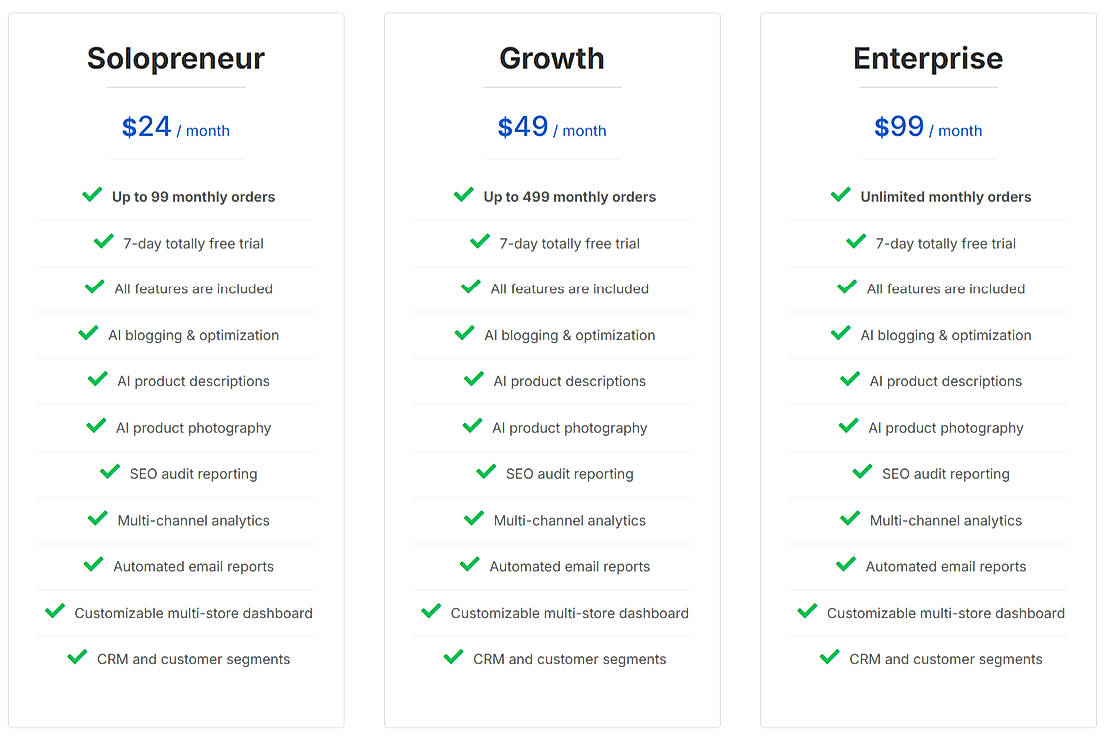This screenshot has width=1108, height=744.
Task: Select the Enterprise plan heading
Action: pyautogui.click(x=928, y=58)
